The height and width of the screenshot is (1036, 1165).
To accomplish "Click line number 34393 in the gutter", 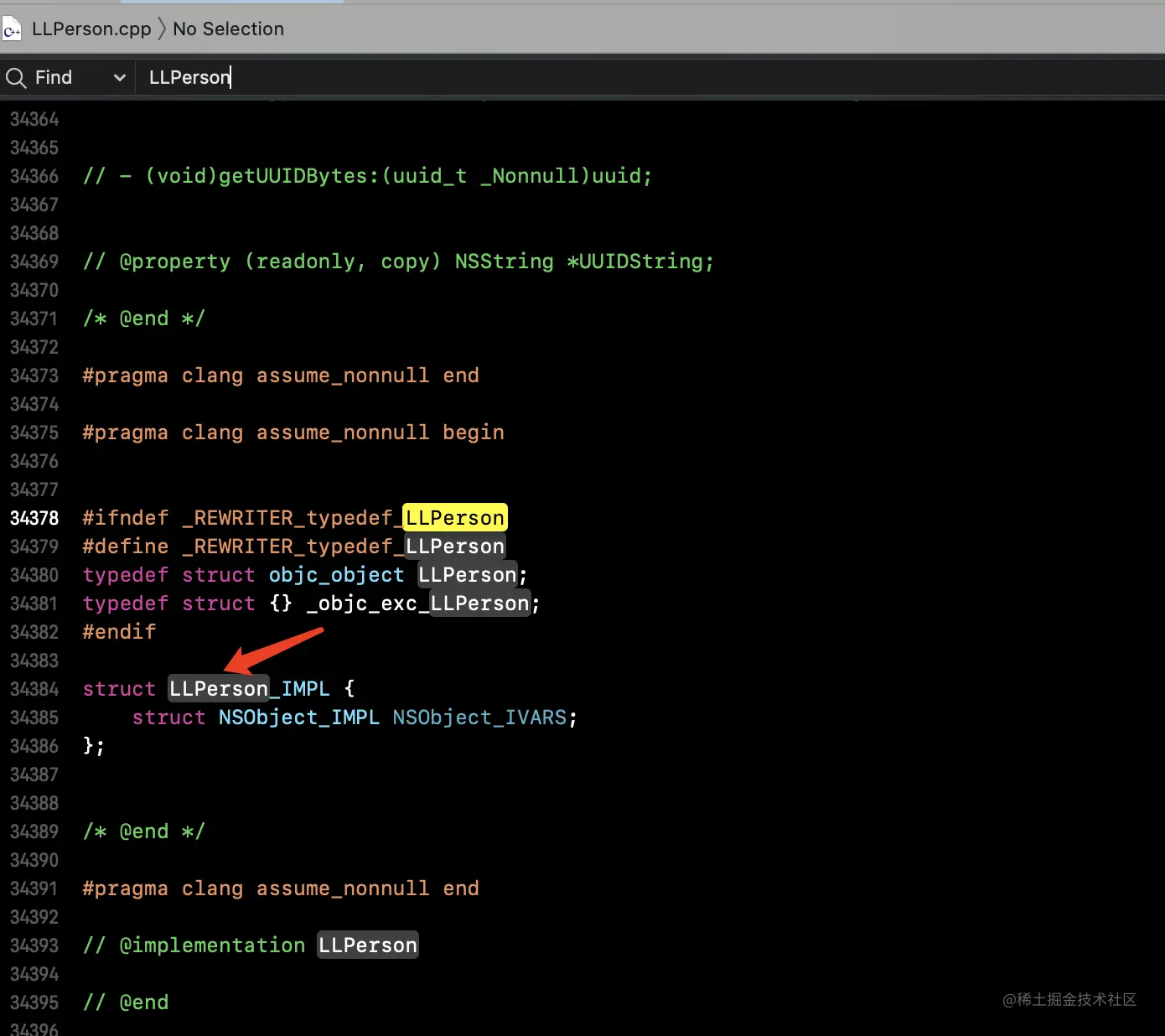I will click(x=34, y=945).
